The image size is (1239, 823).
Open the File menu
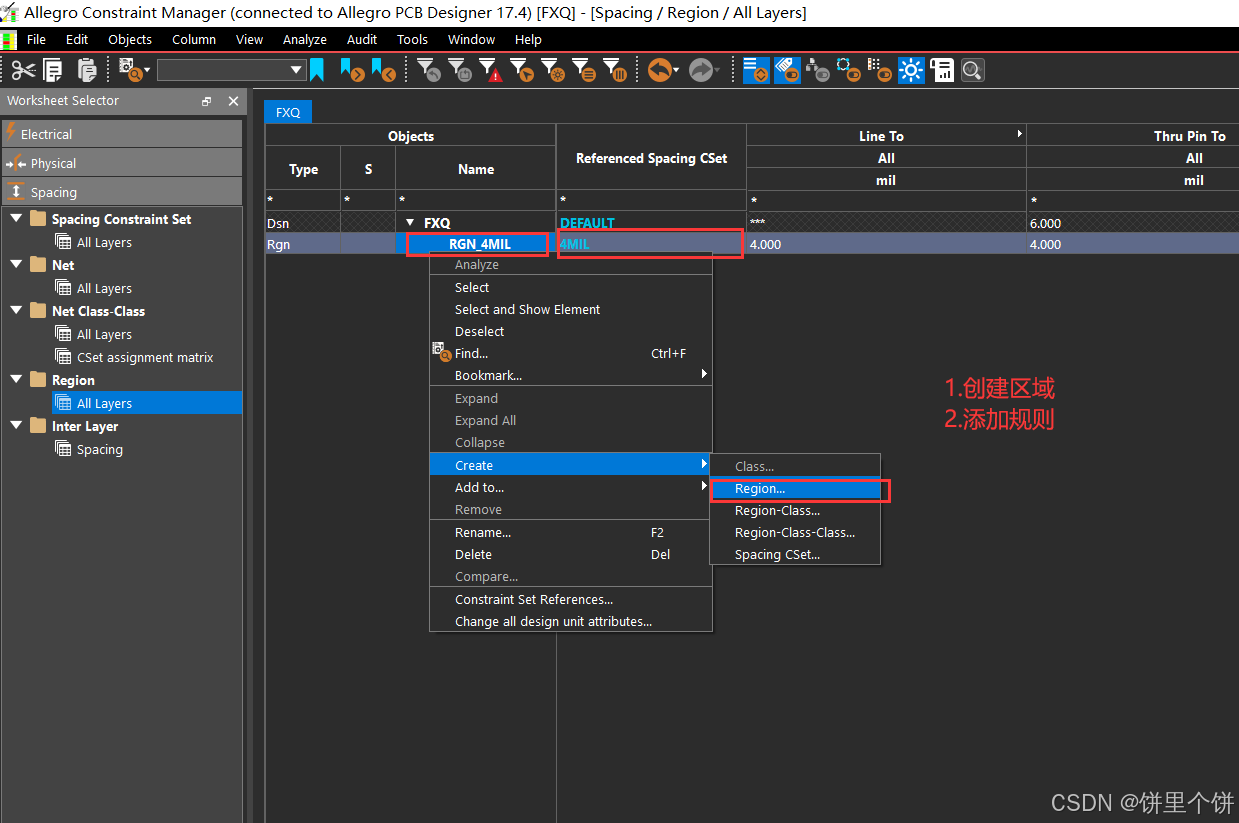click(x=36, y=39)
